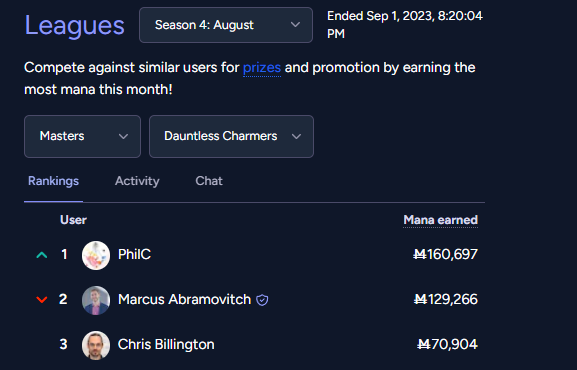Click Chris Billington's profile avatar
Screen dimensions: 577x370
pyautogui.click(x=96, y=345)
